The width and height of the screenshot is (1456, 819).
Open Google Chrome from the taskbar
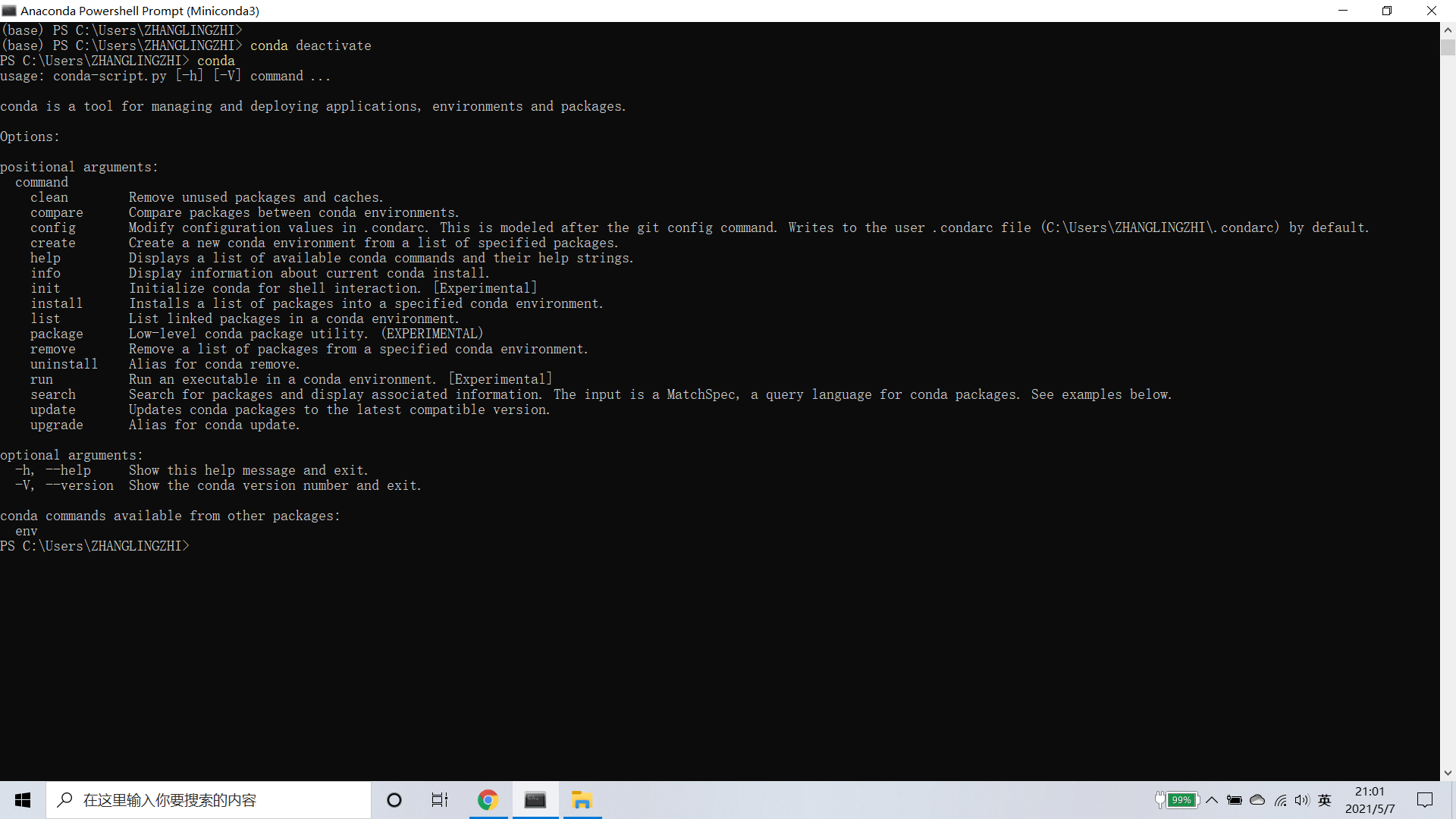coord(488,800)
